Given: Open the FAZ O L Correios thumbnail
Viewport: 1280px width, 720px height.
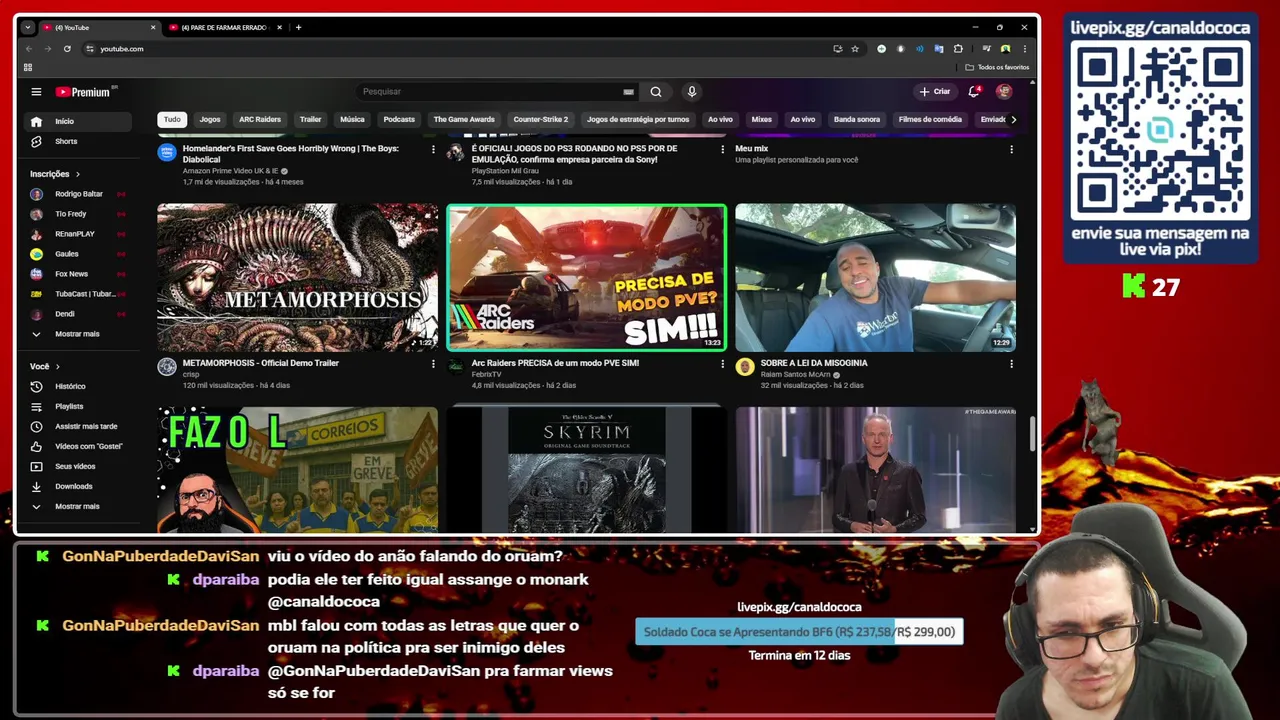Looking at the screenshot, I should [297, 470].
